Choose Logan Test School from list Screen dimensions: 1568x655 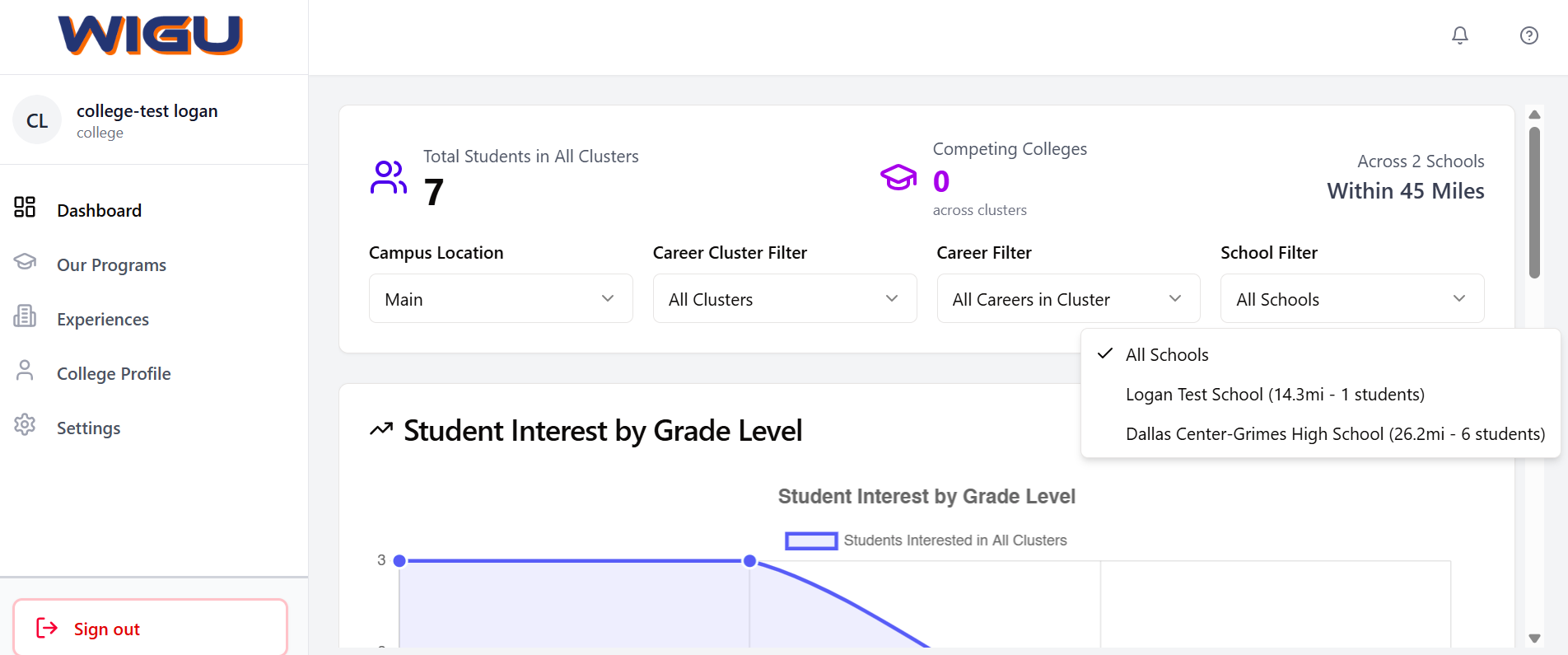(1274, 395)
